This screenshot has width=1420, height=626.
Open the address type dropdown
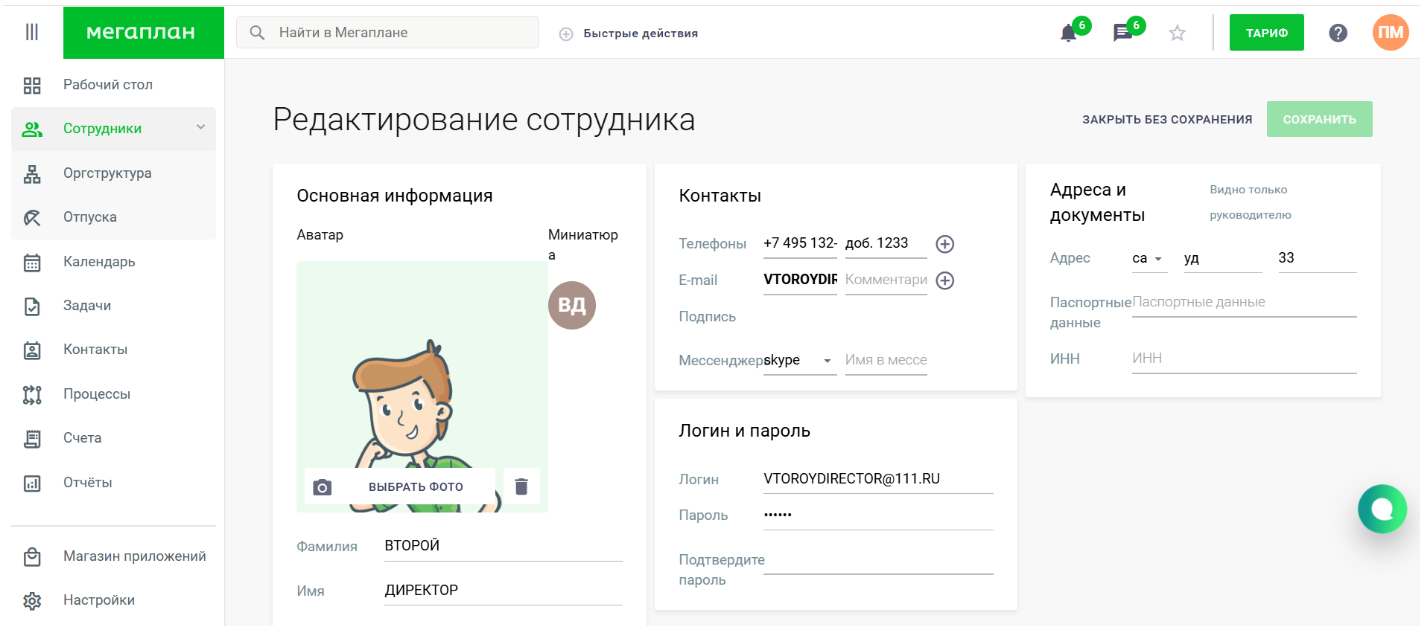(1149, 259)
